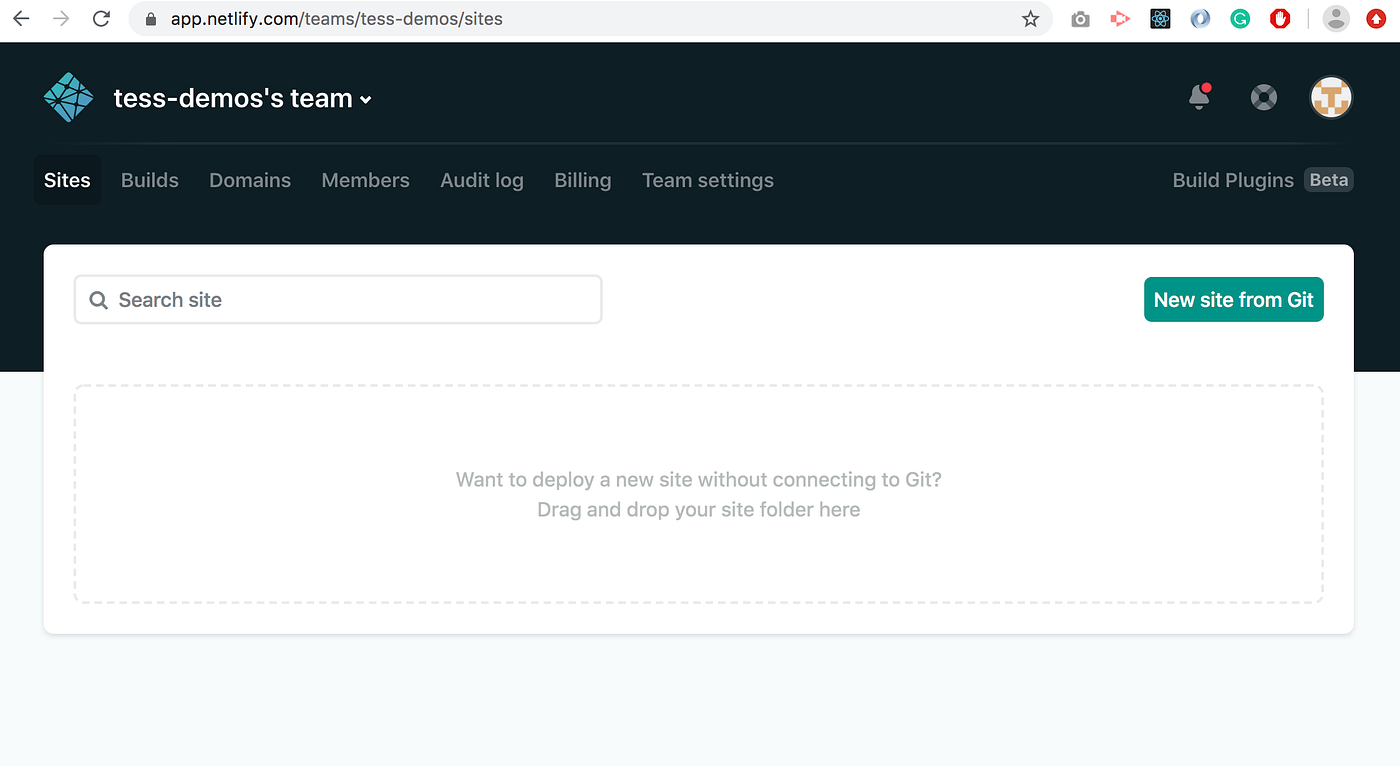Go to the Members tab

point(365,180)
